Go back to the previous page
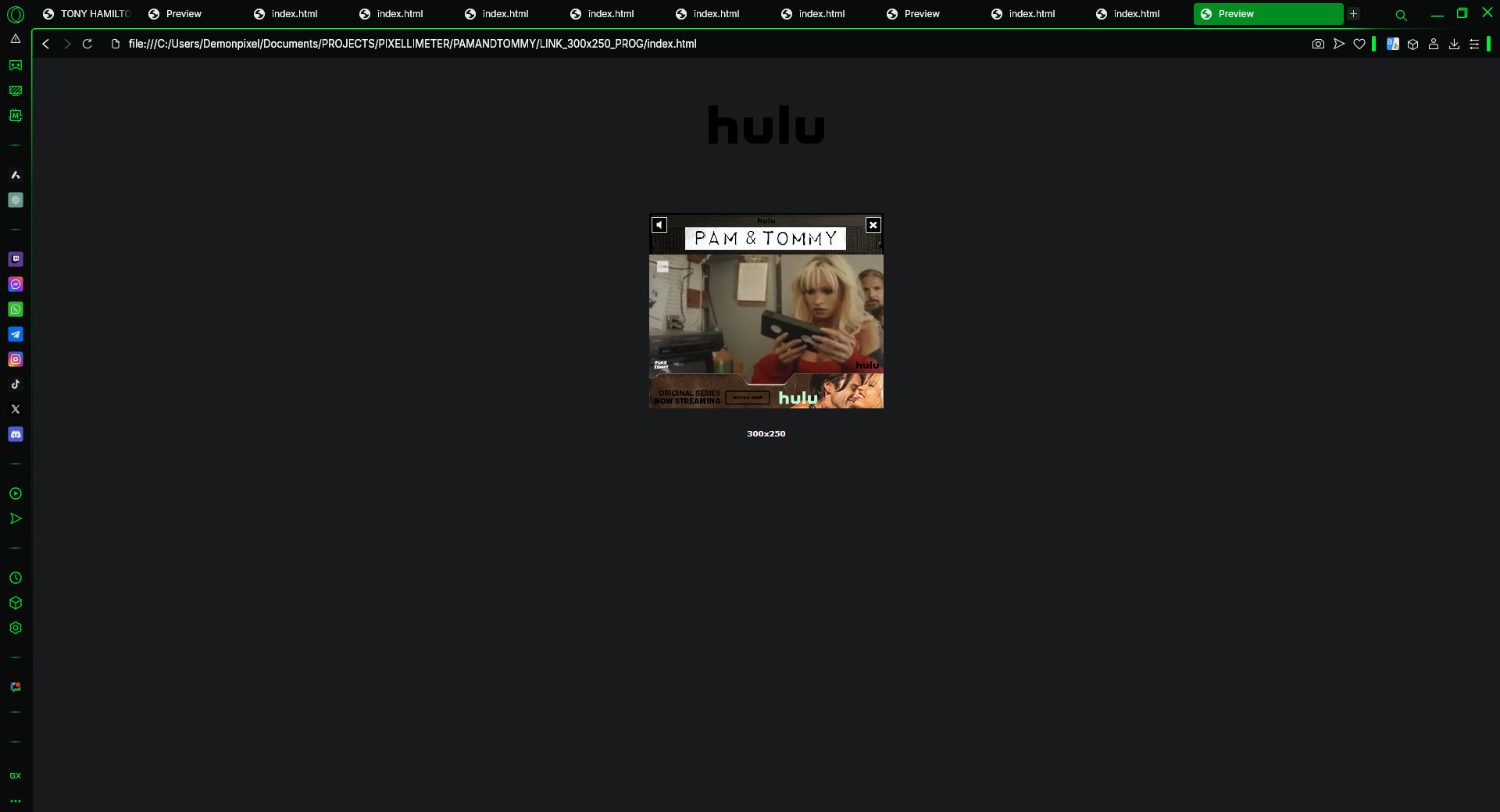 point(46,45)
